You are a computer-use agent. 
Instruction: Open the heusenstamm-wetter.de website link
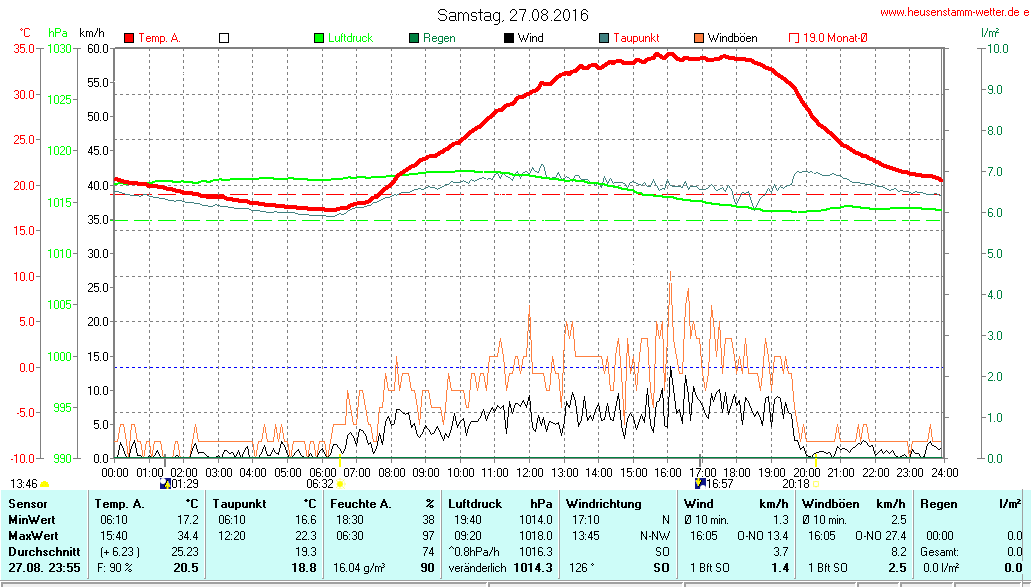[953, 12]
